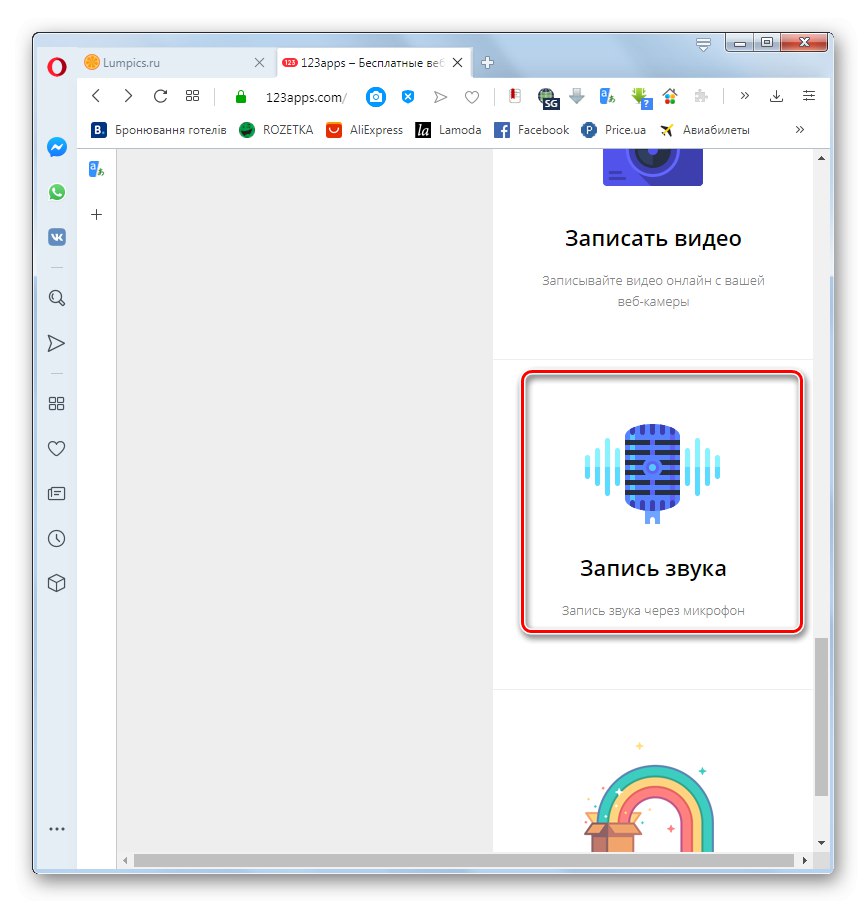Add page to bookmarks heart in address bar
Image resolution: width=867 pixels, height=907 pixels.
[x=472, y=97]
